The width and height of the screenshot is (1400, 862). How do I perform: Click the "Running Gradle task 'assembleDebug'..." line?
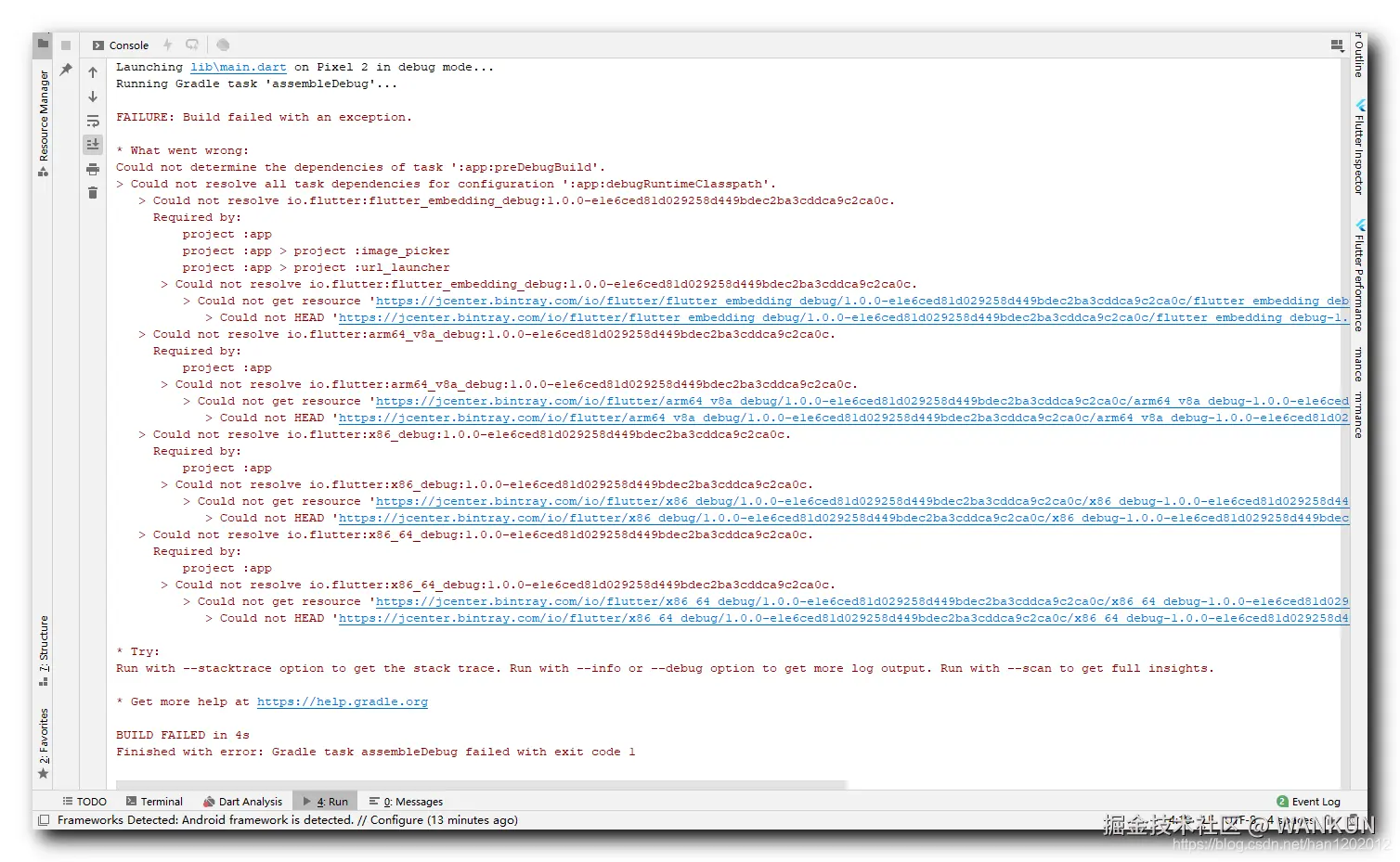point(256,84)
